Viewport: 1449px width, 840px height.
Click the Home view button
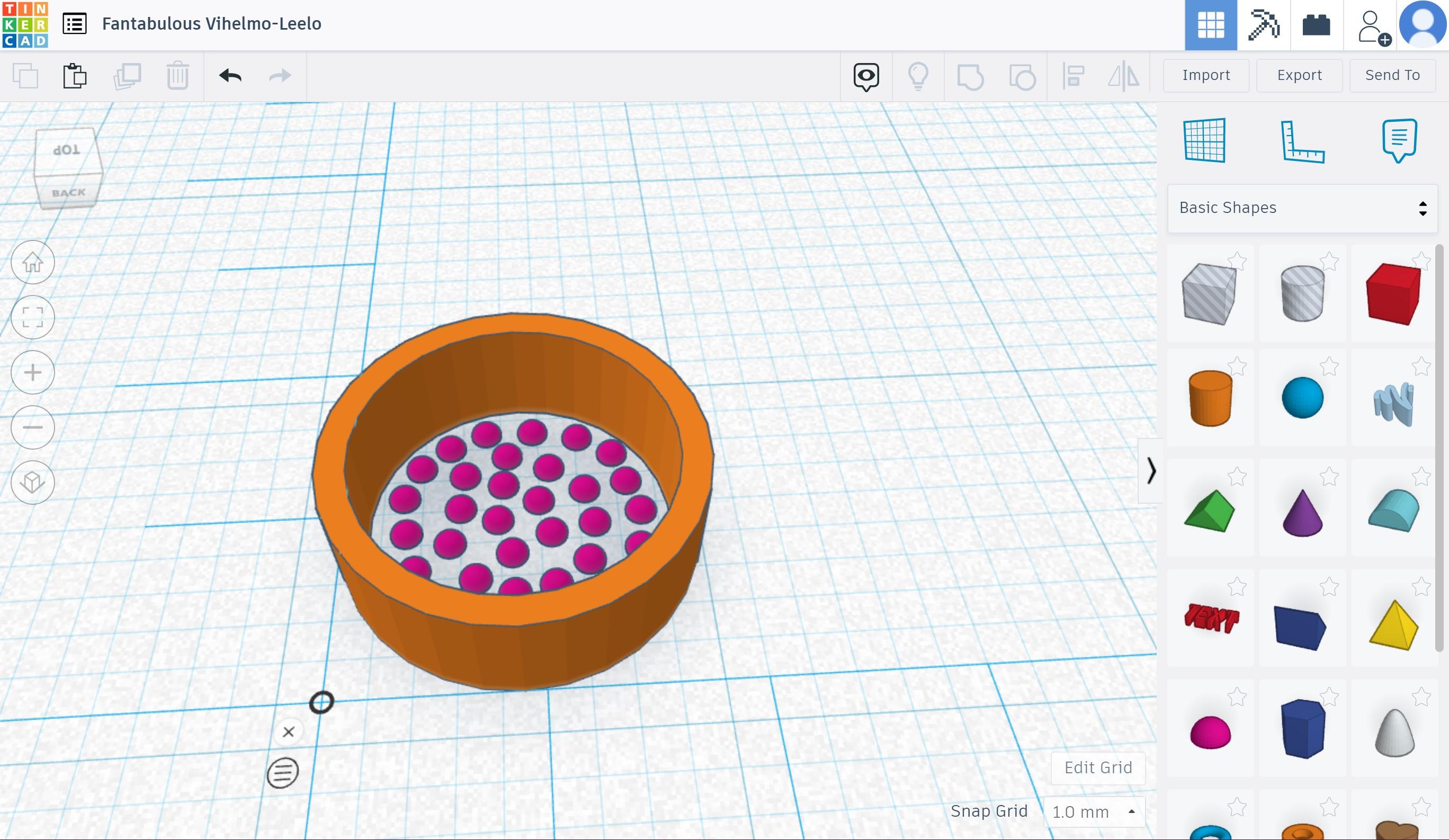click(33, 262)
